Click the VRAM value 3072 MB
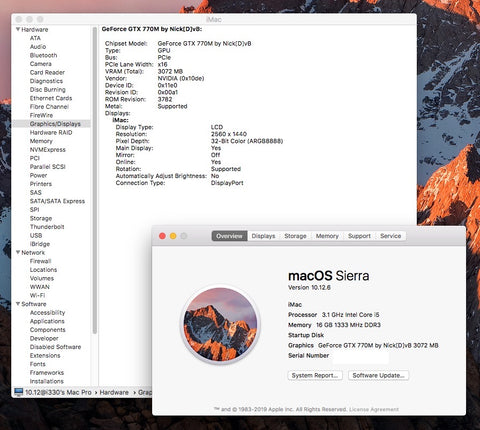Image resolution: width=480 pixels, height=430 pixels. pyautogui.click(x=170, y=71)
